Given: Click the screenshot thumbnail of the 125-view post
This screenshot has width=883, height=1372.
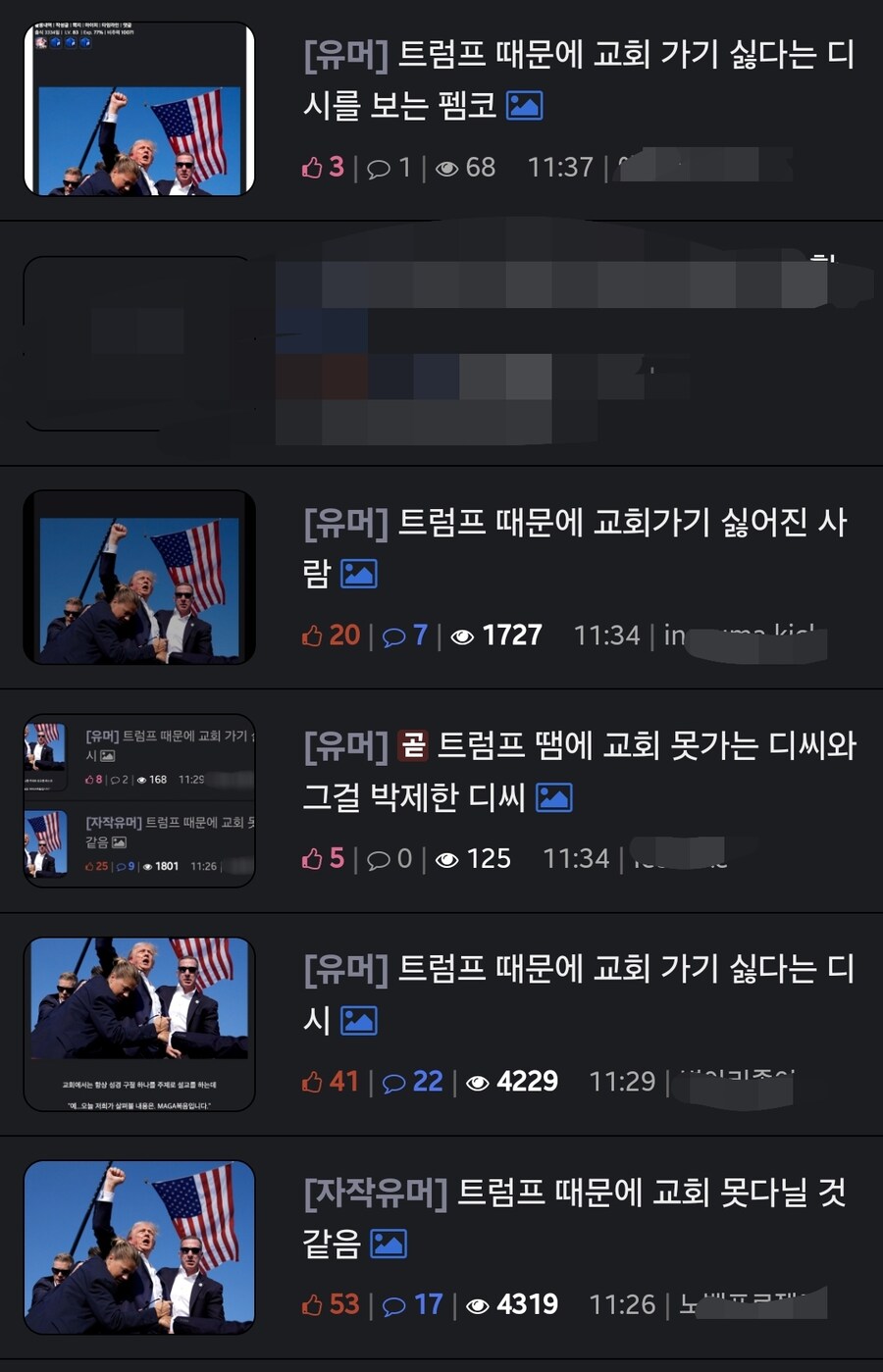Looking at the screenshot, I should [139, 800].
